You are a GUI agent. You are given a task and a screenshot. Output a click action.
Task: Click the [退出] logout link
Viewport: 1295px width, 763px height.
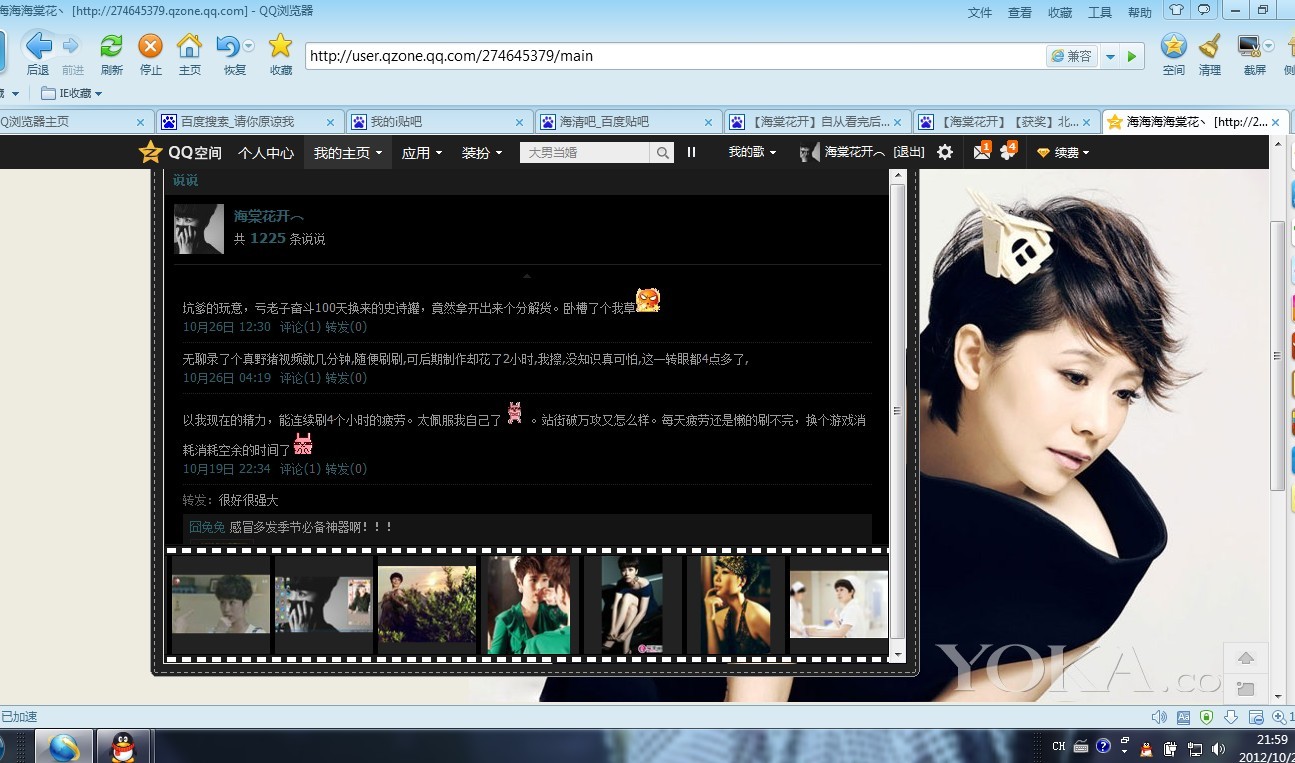[909, 152]
